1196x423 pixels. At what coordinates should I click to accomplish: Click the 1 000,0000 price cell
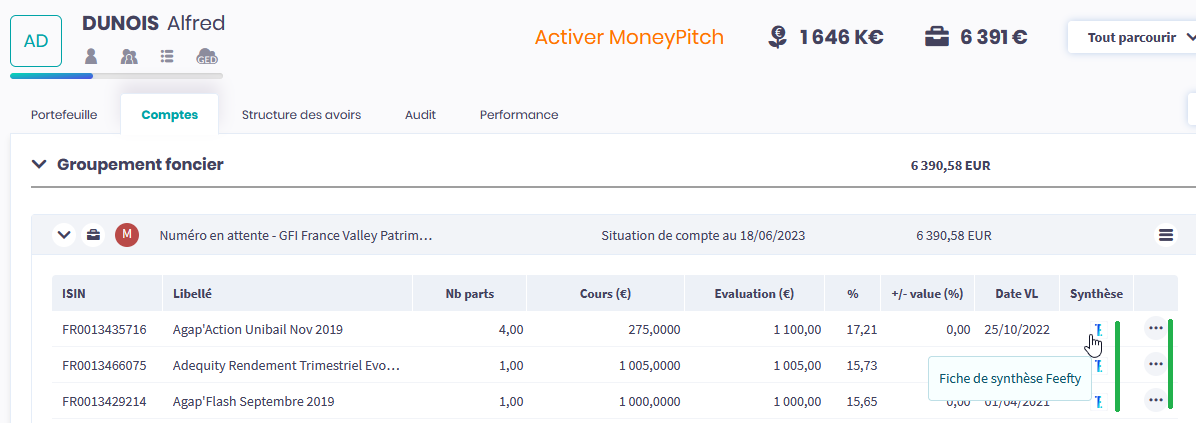coord(650,401)
